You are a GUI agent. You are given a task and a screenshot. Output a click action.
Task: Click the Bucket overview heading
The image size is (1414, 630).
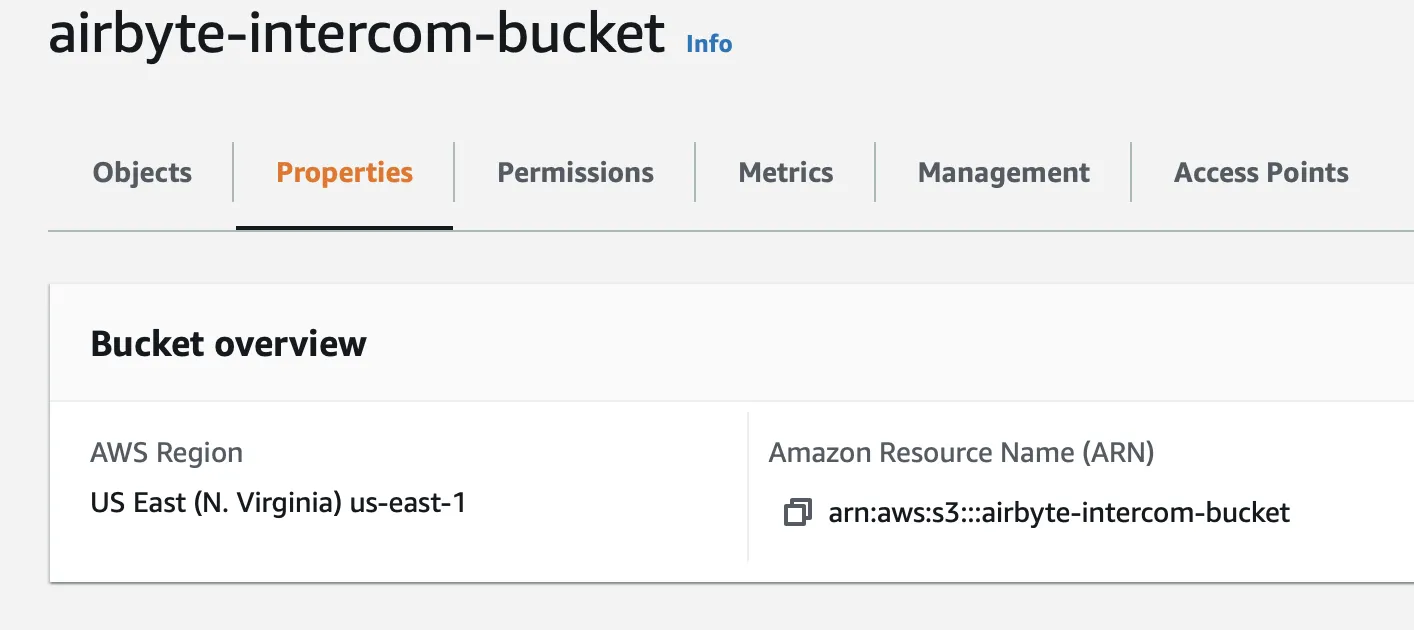click(228, 343)
